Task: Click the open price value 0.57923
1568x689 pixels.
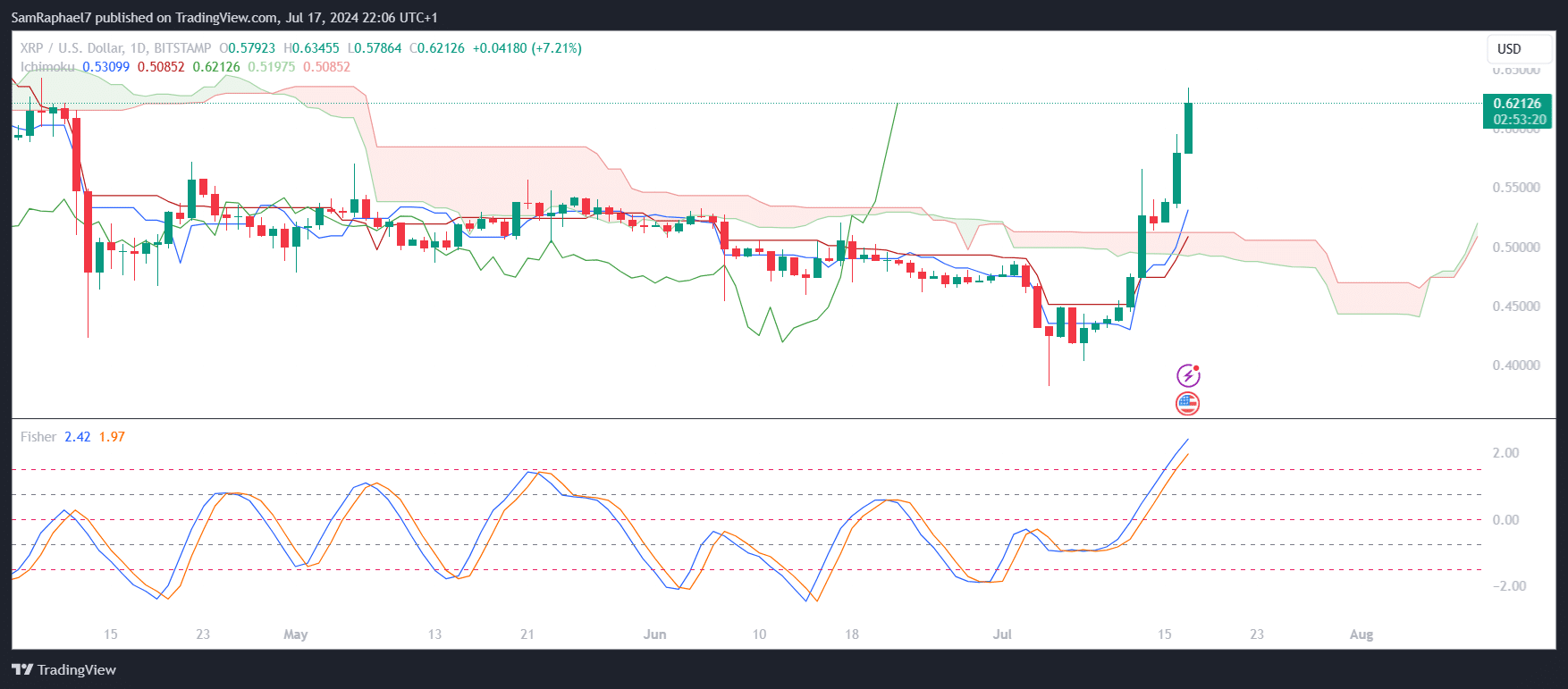Action: [251, 48]
